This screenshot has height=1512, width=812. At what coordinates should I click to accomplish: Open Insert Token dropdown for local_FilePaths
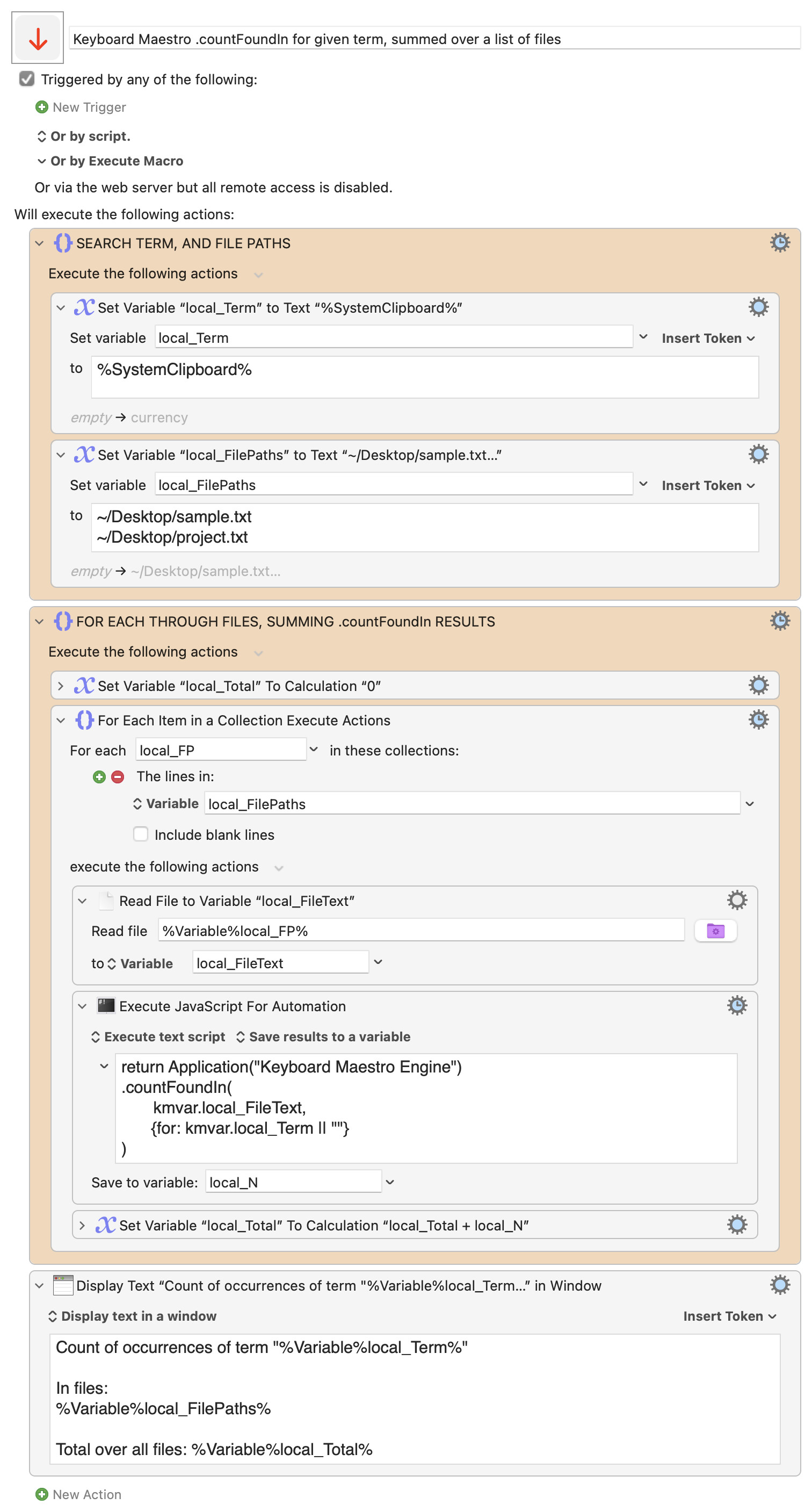707,485
